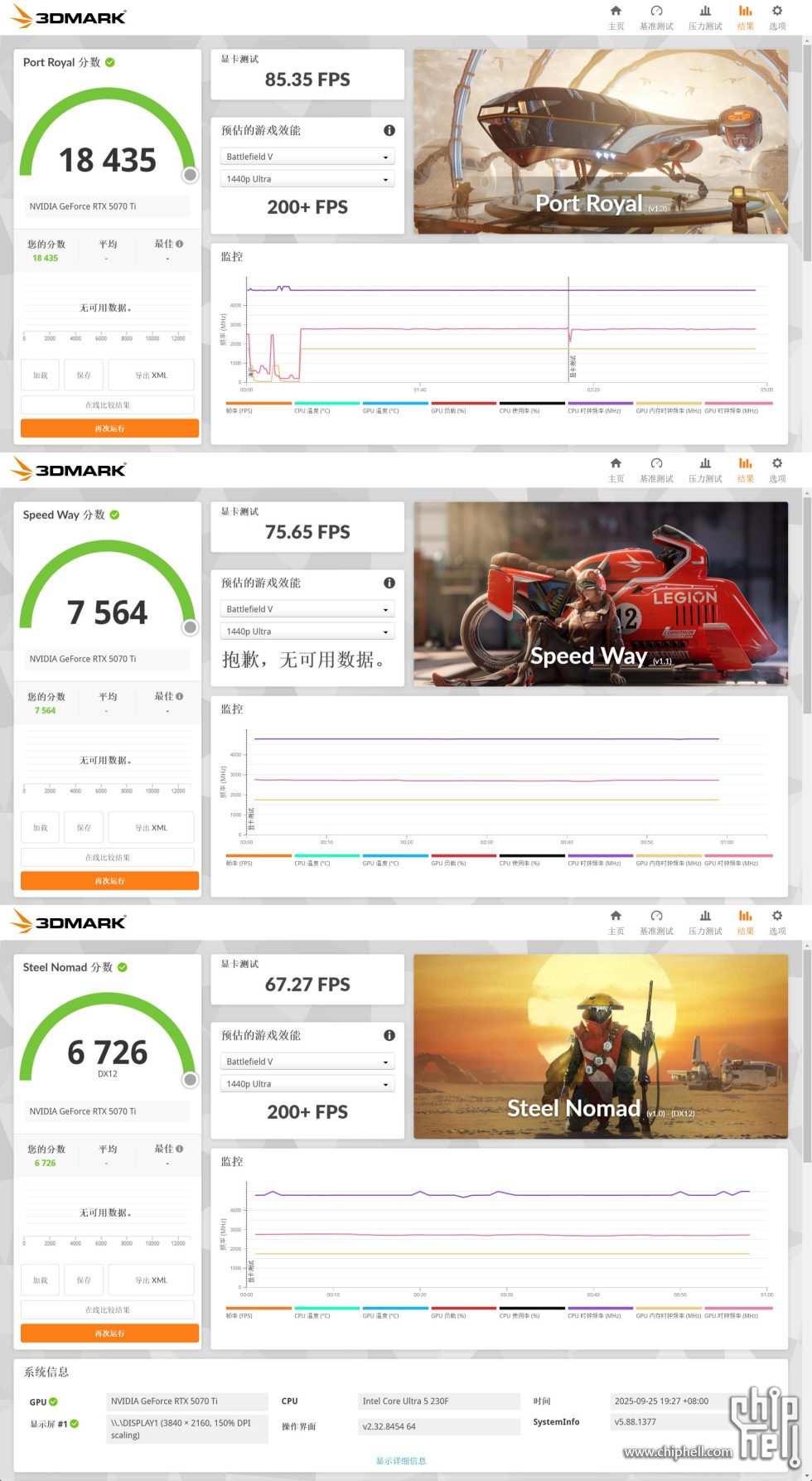Click 导出 XML under Port Royal score

[152, 375]
